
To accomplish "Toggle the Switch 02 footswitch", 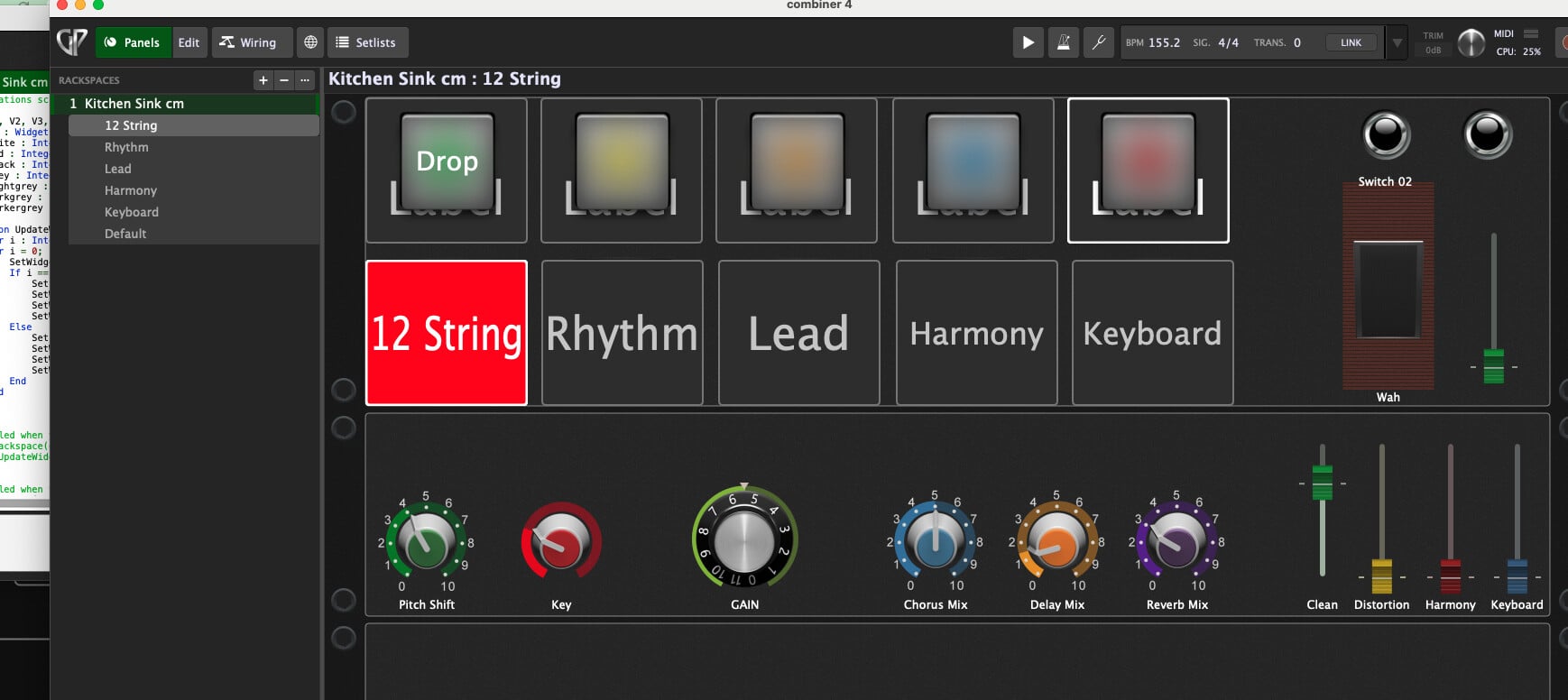I will pos(1386,136).
